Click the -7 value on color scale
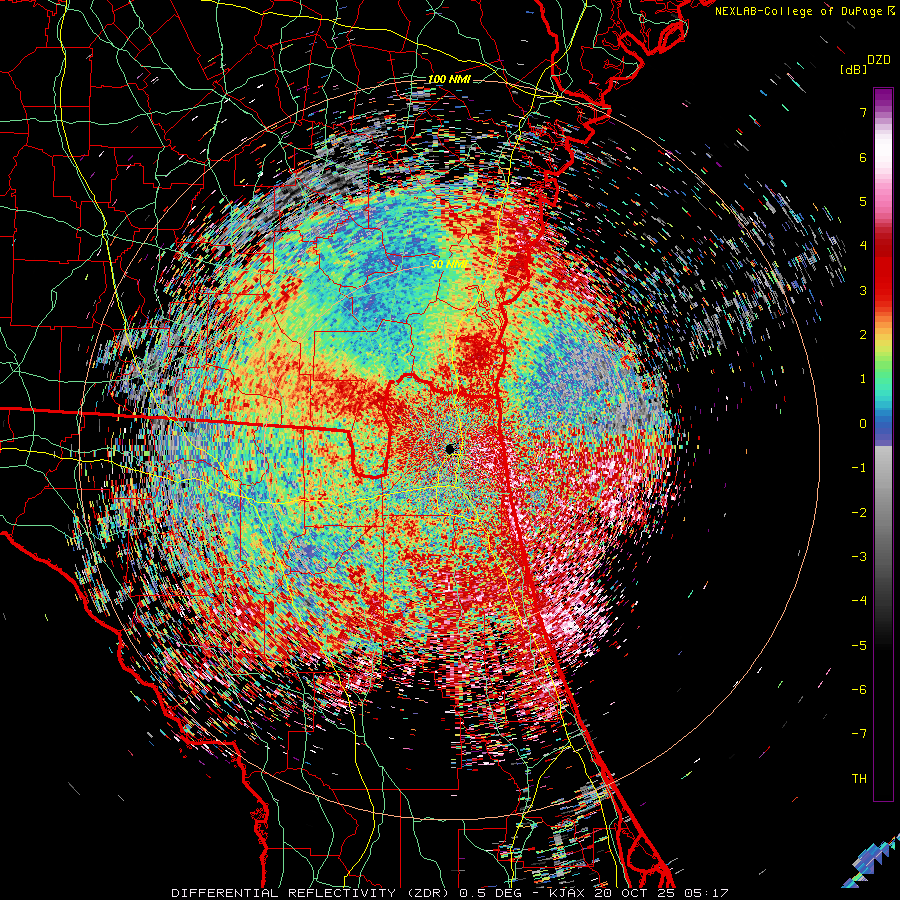The image size is (900, 900). (859, 734)
